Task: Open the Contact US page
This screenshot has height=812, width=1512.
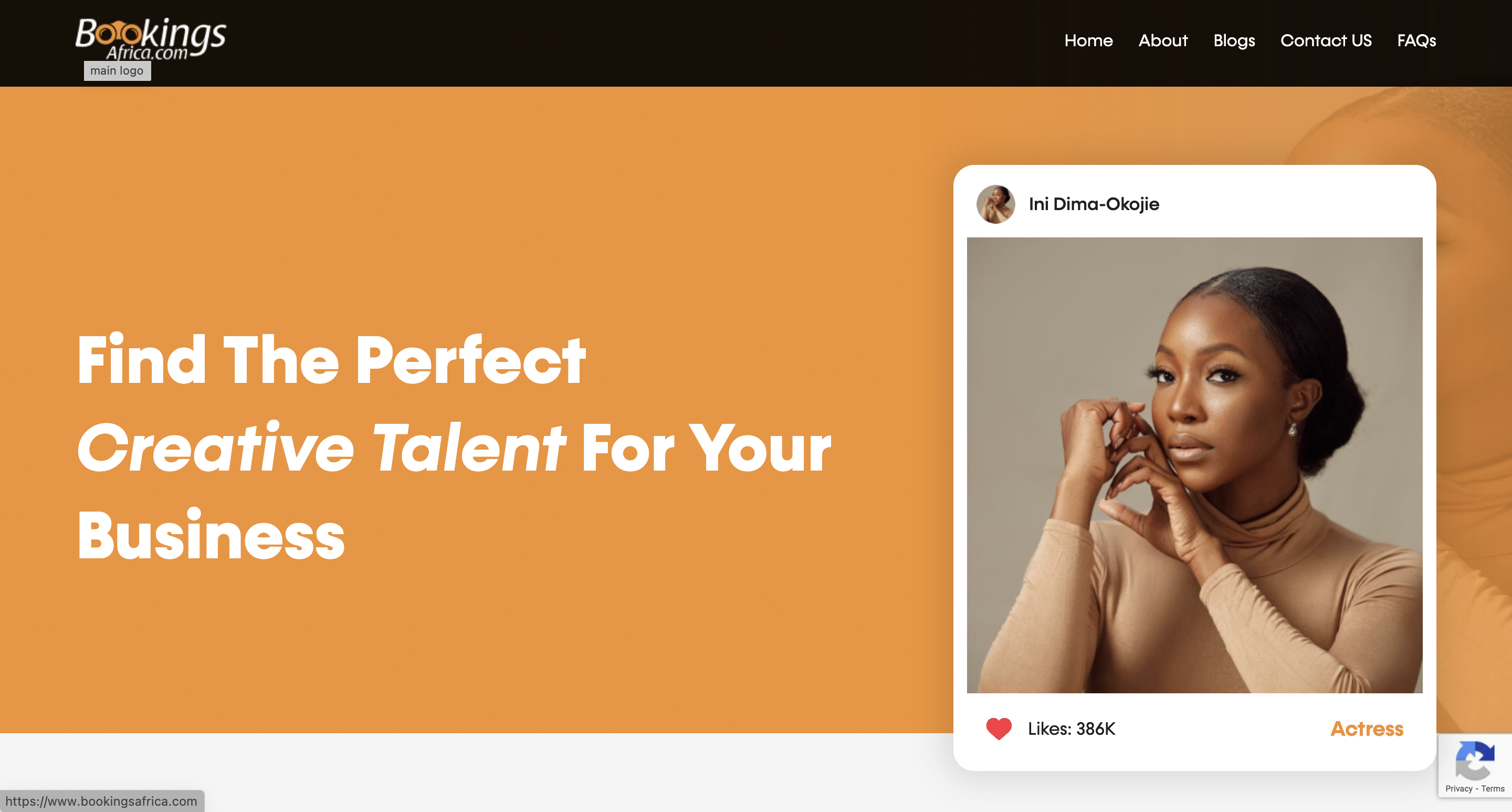Action: [x=1325, y=40]
